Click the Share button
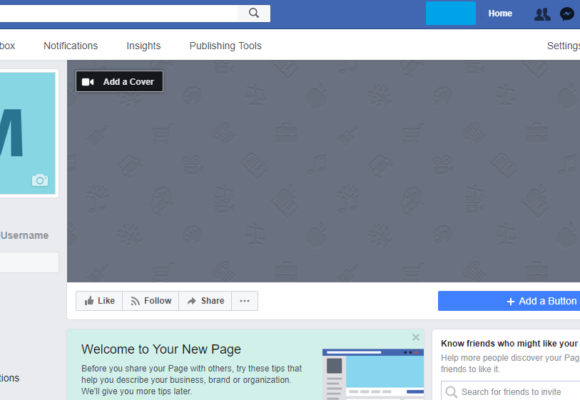The width and height of the screenshot is (580, 400). point(205,301)
